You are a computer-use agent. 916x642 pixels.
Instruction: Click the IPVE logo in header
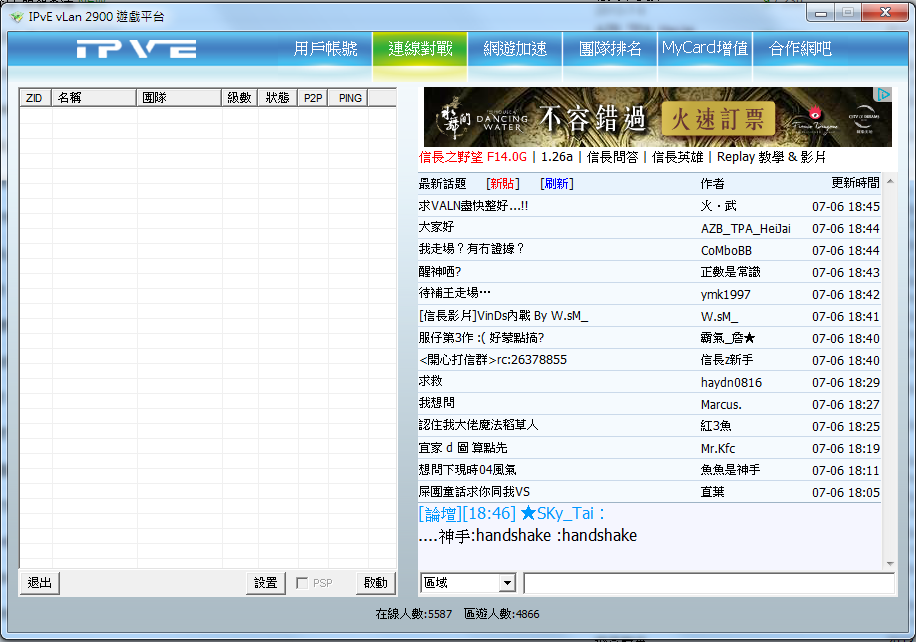tap(137, 49)
